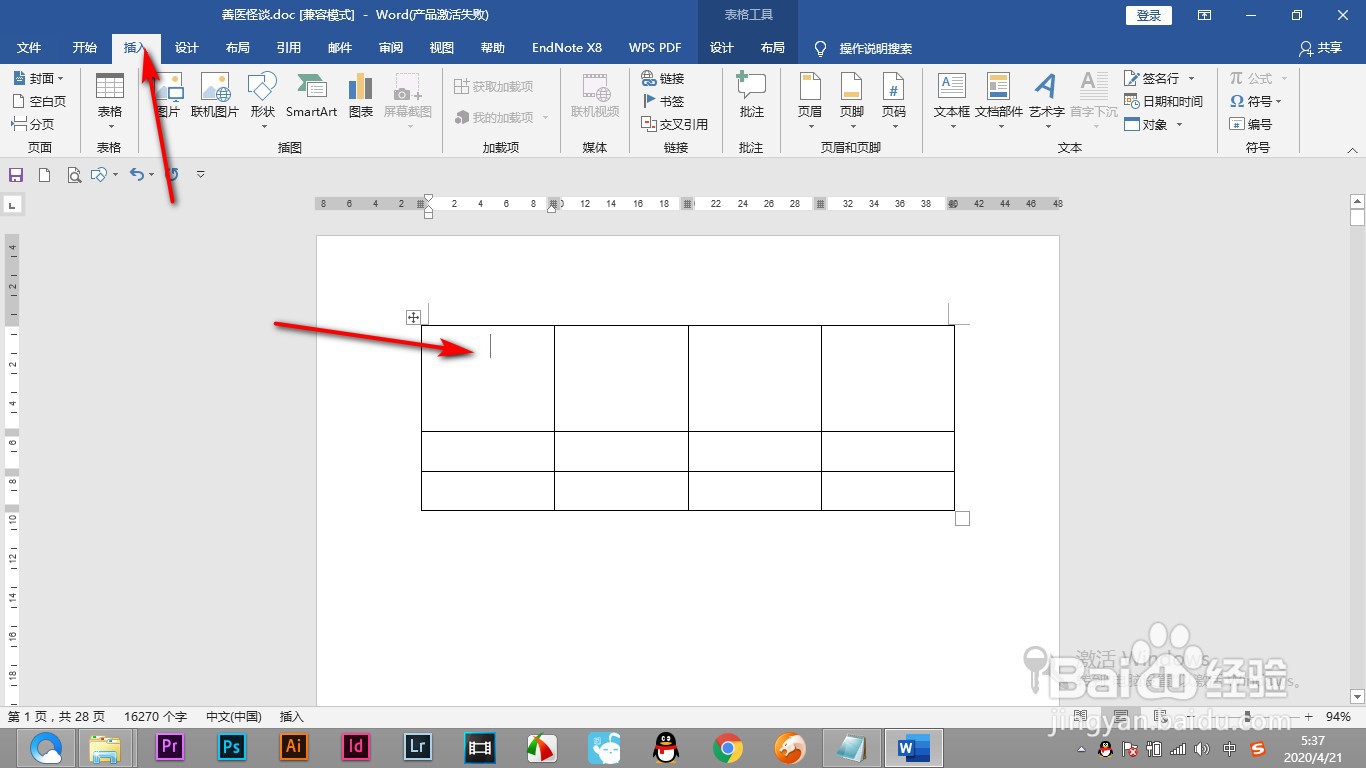
Task: Click the 登录 sign-in button
Action: [1149, 15]
